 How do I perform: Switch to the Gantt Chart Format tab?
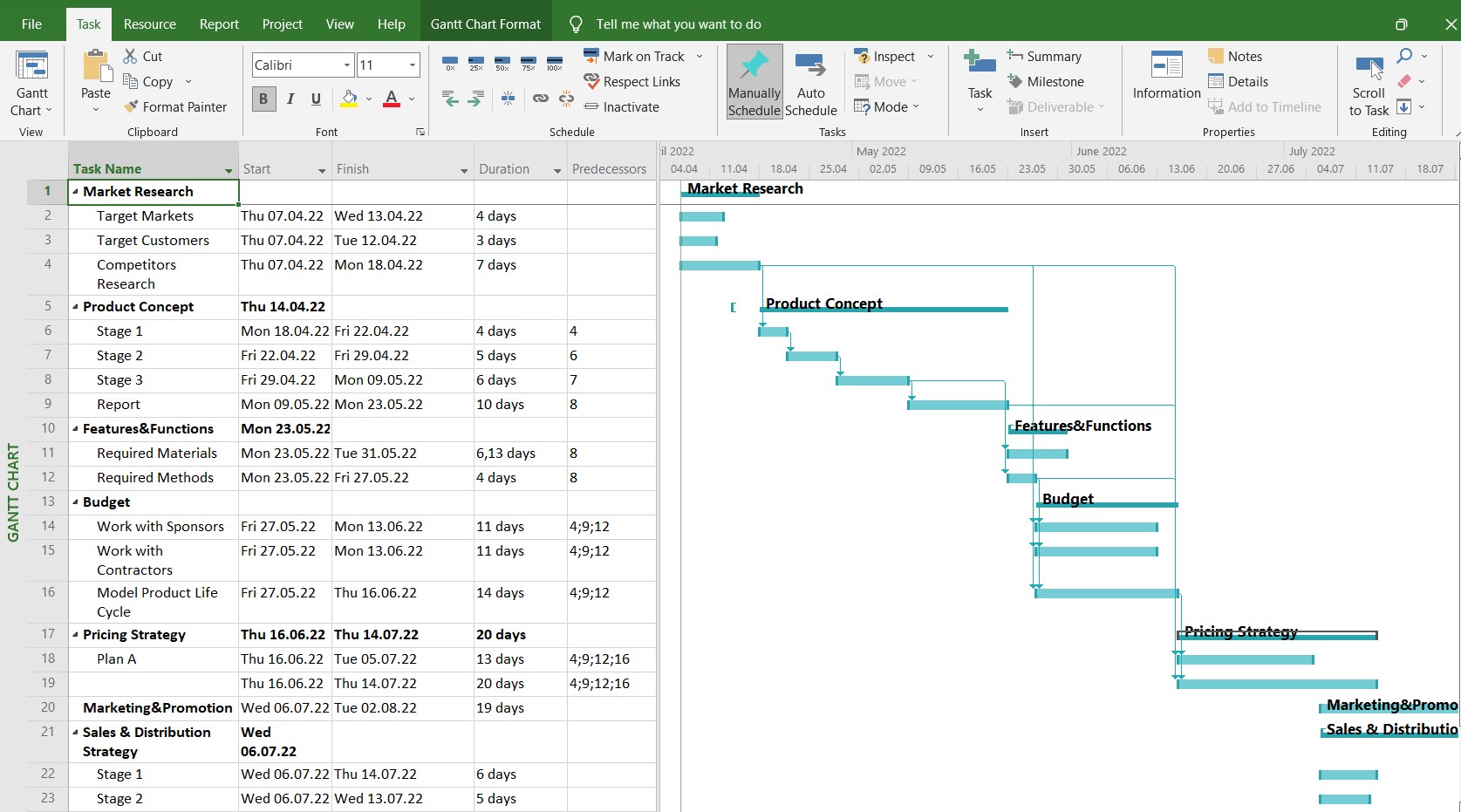[x=486, y=23]
